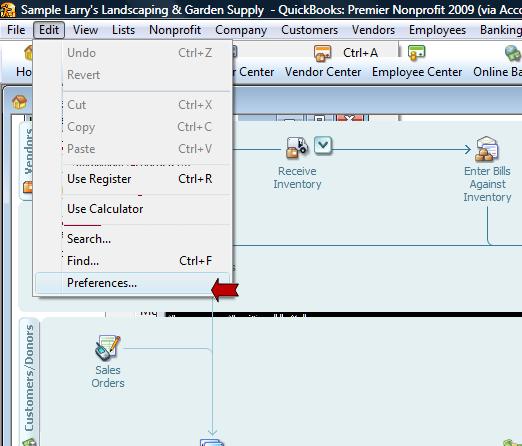
Task: Click the Enter Bills Against Inventory icon
Action: 487,148
